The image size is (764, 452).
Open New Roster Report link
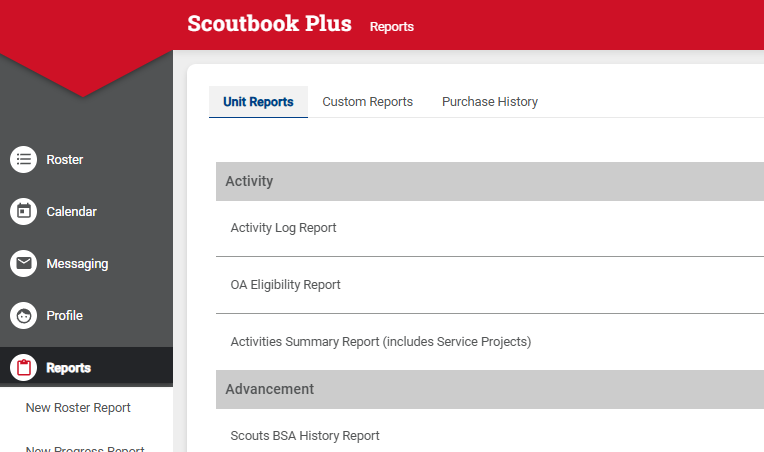(78, 408)
